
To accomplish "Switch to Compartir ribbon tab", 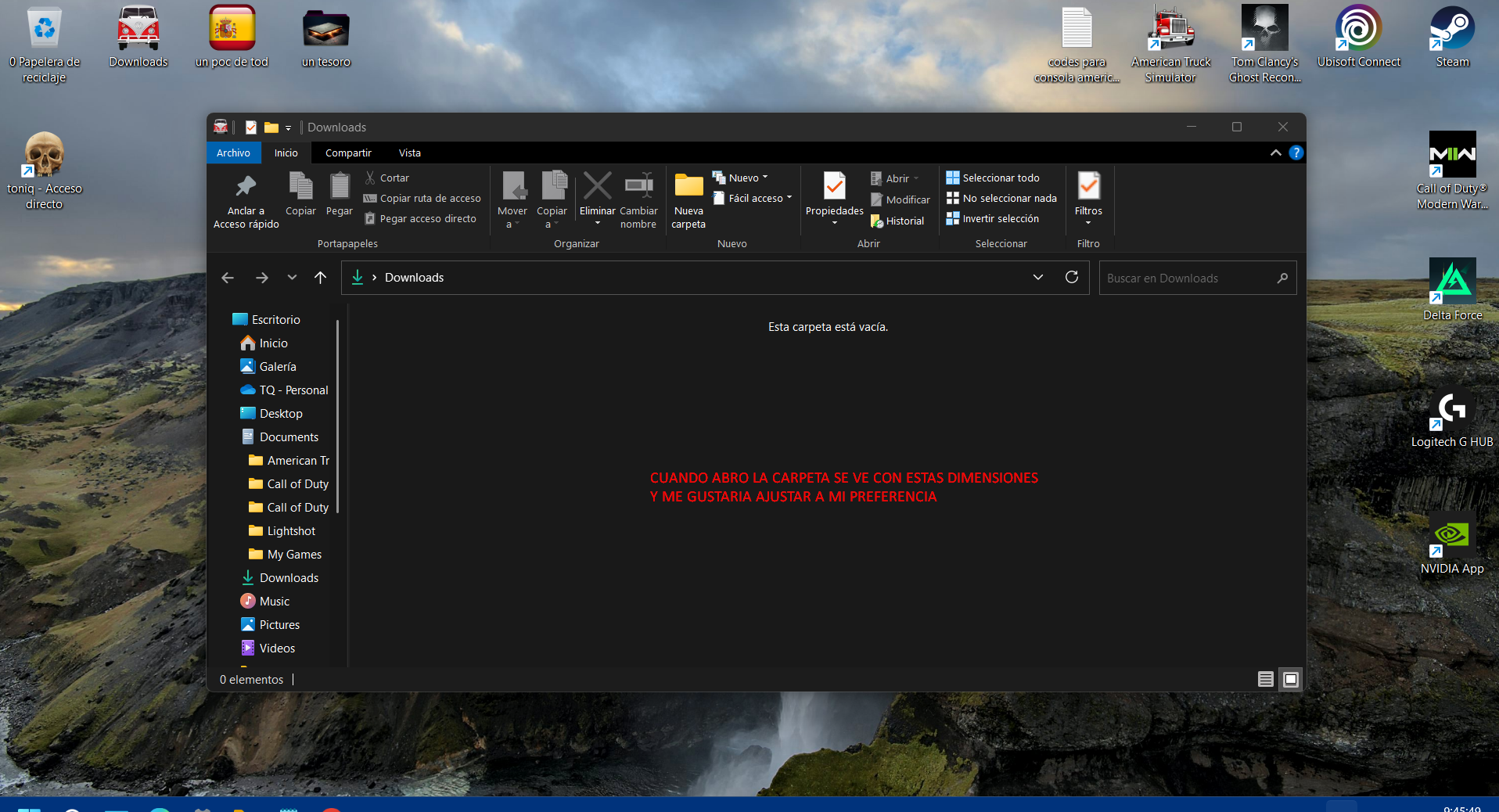I will coord(348,153).
